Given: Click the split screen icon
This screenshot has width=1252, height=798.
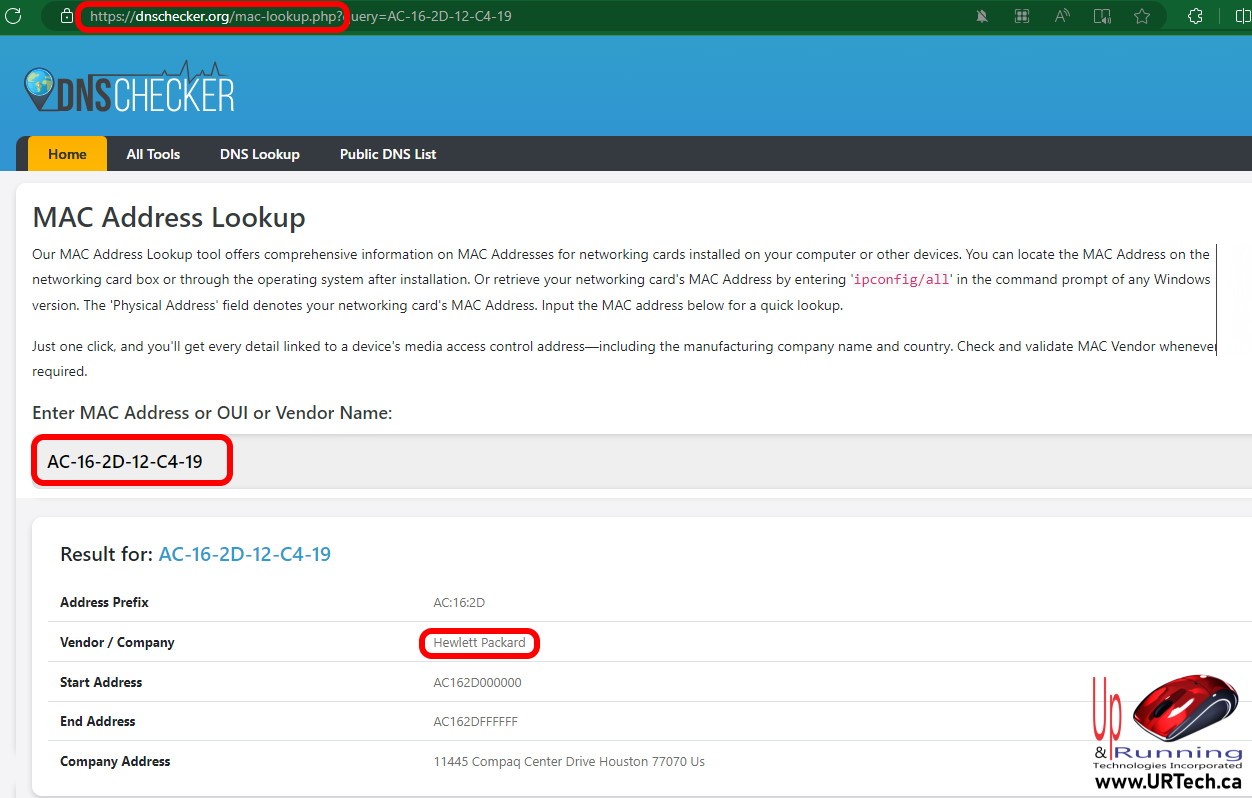Looking at the screenshot, I should tap(1241, 16).
